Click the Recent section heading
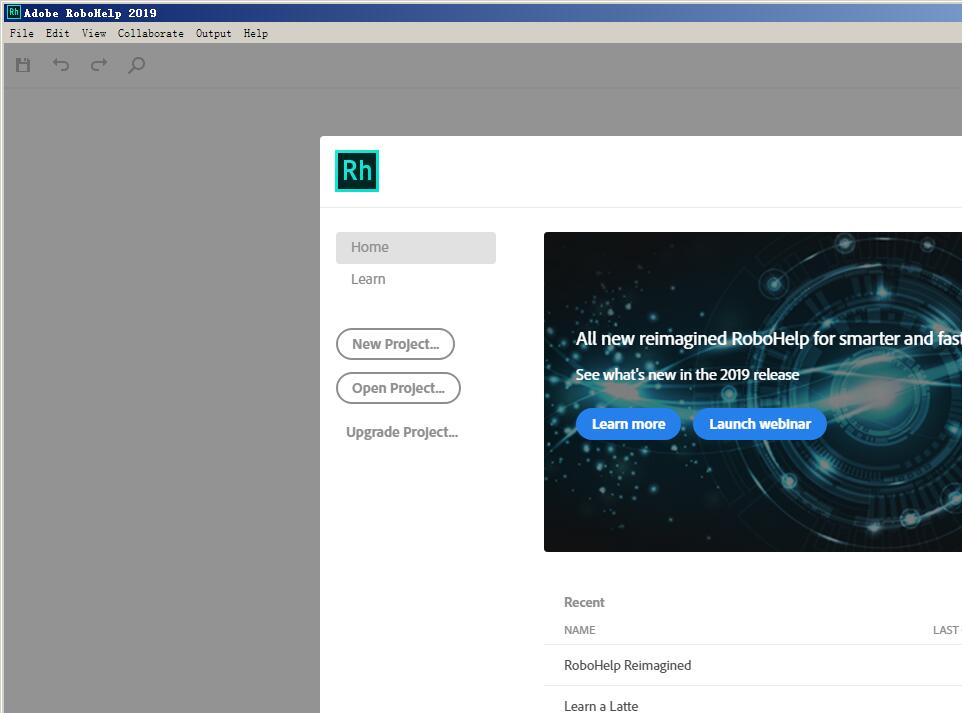962x713 pixels. pos(584,603)
